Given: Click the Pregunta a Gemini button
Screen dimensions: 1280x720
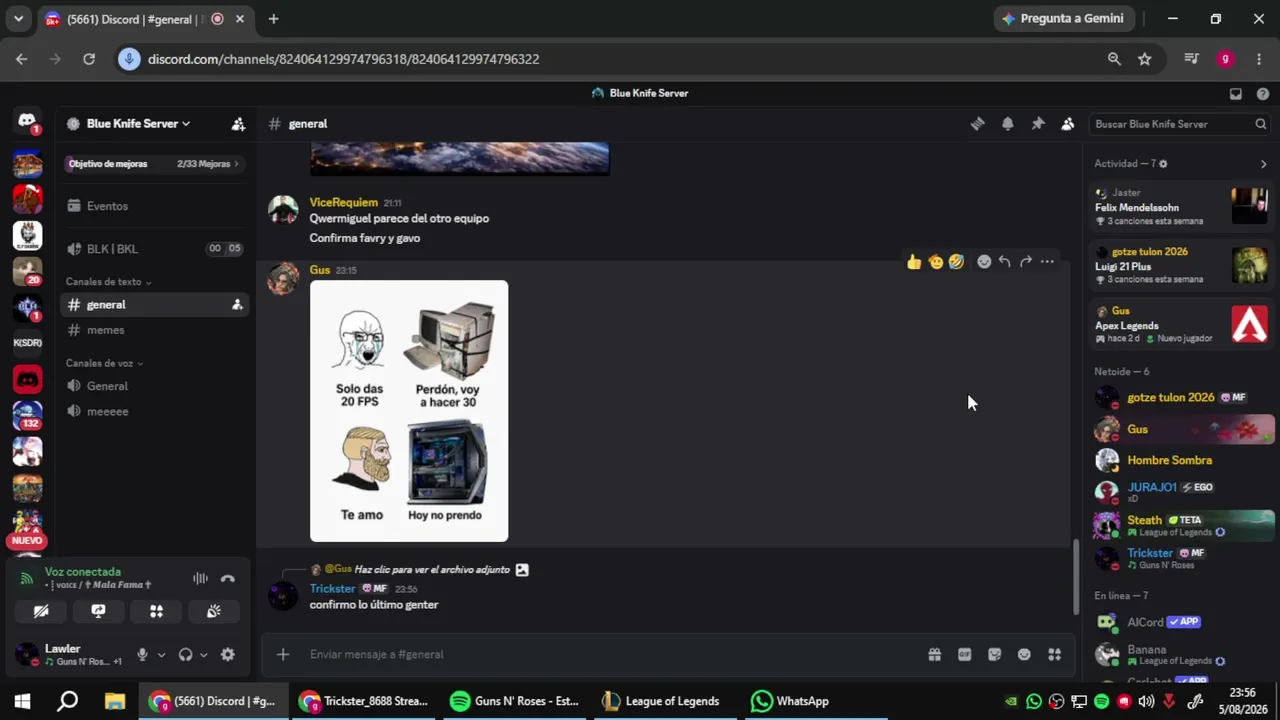Looking at the screenshot, I should coord(1063,19).
